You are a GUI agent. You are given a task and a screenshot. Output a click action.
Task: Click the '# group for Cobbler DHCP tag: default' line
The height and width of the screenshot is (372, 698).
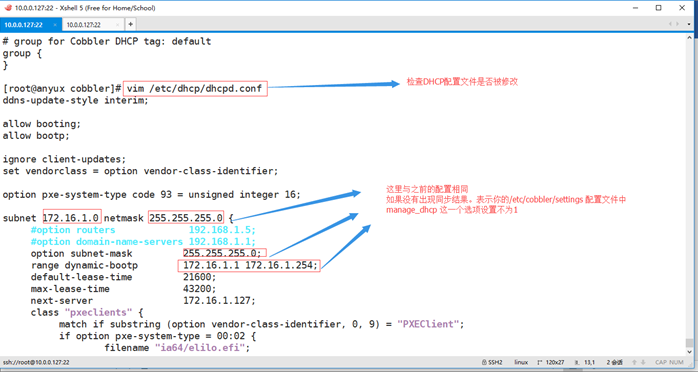pos(107,41)
